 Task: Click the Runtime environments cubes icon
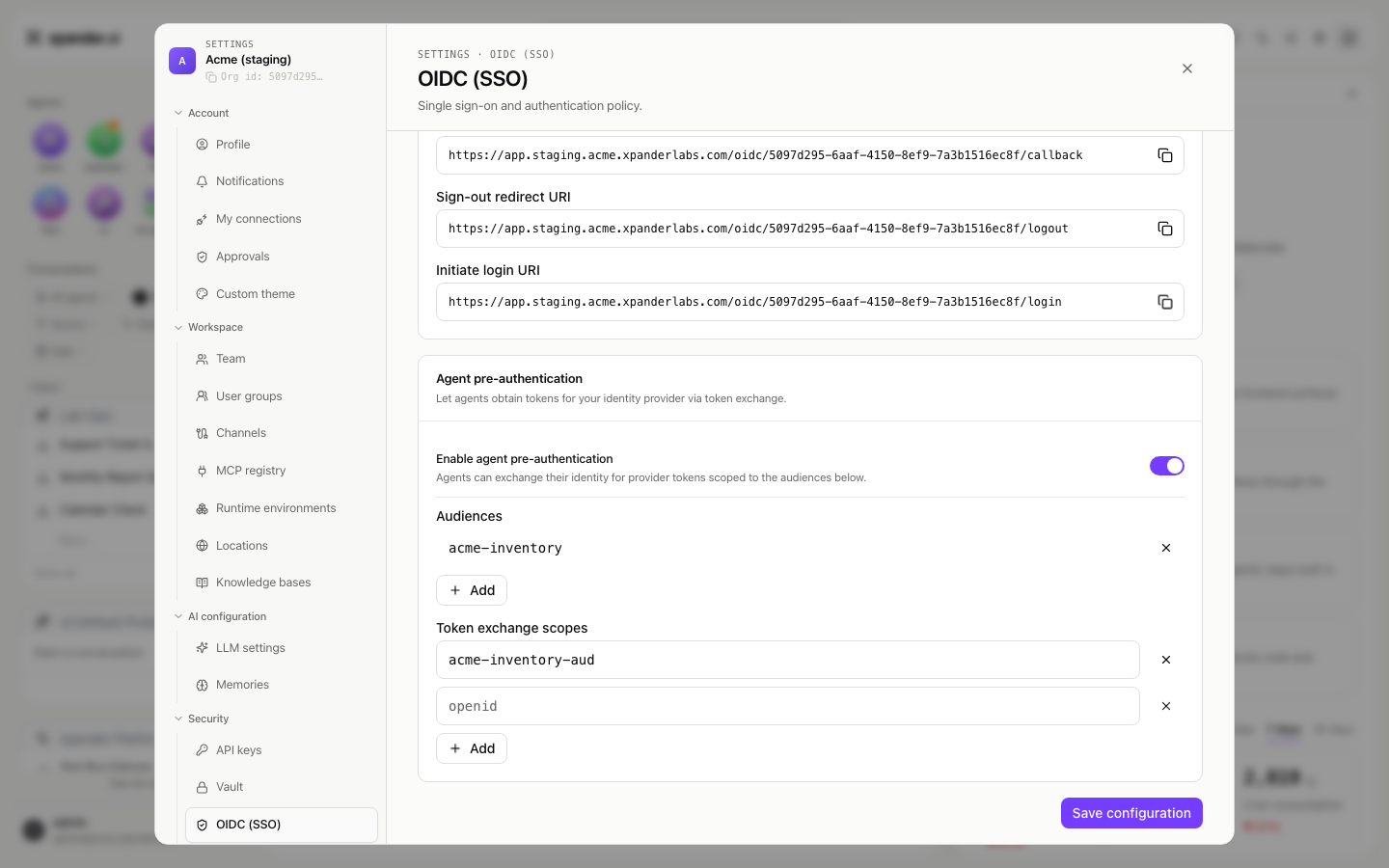[202, 508]
